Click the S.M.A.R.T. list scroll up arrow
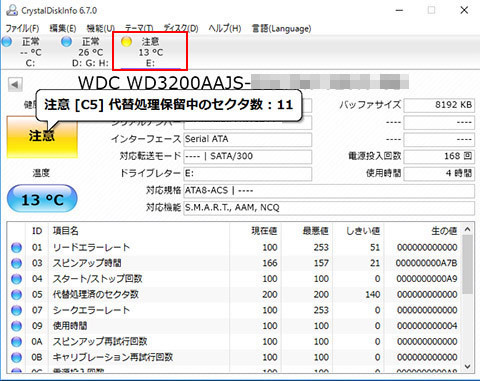480x381 pixels. 467,229
